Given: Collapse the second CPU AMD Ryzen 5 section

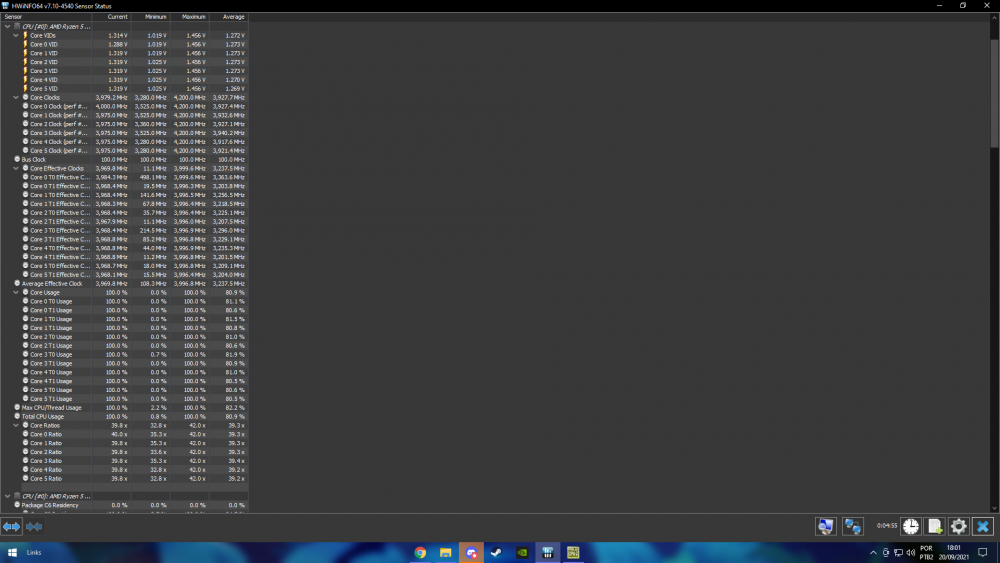Looking at the screenshot, I should coord(8,496).
